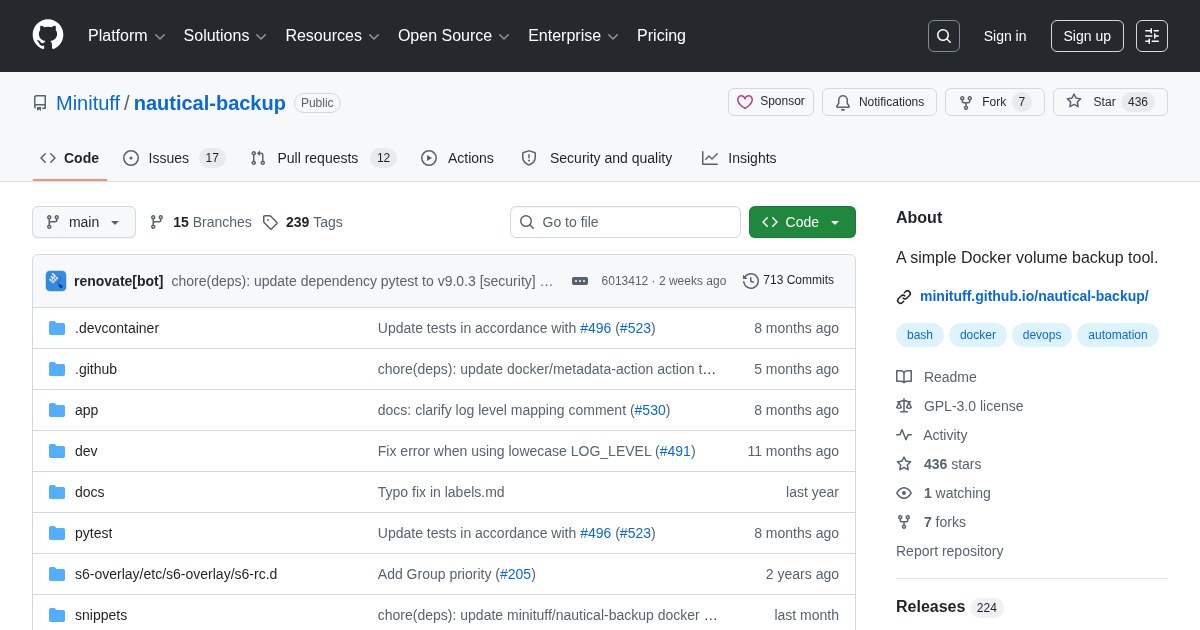Sponsor this repository
This screenshot has width=1200, height=630.
point(771,102)
